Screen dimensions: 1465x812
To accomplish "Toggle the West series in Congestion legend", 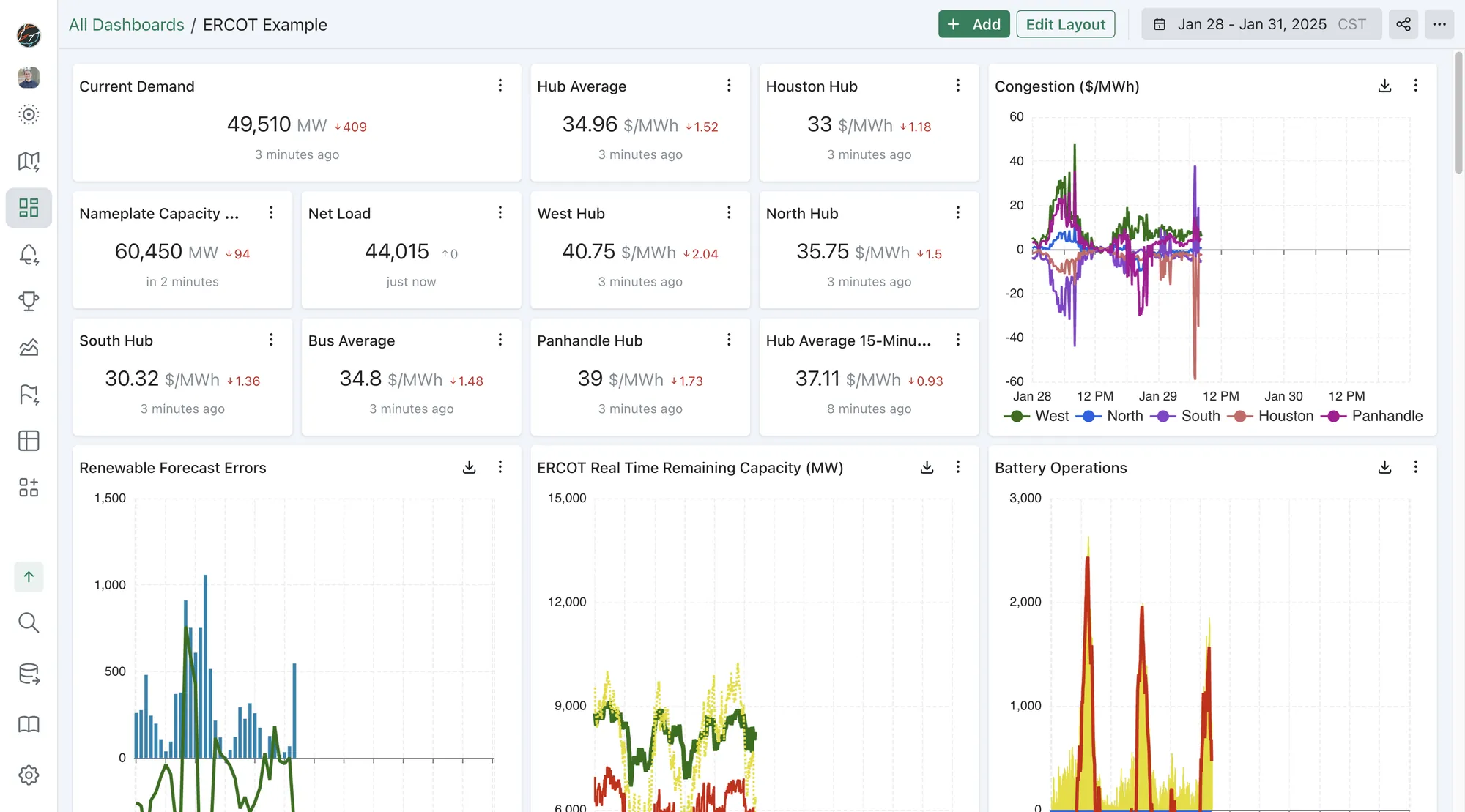I will tap(1051, 416).
